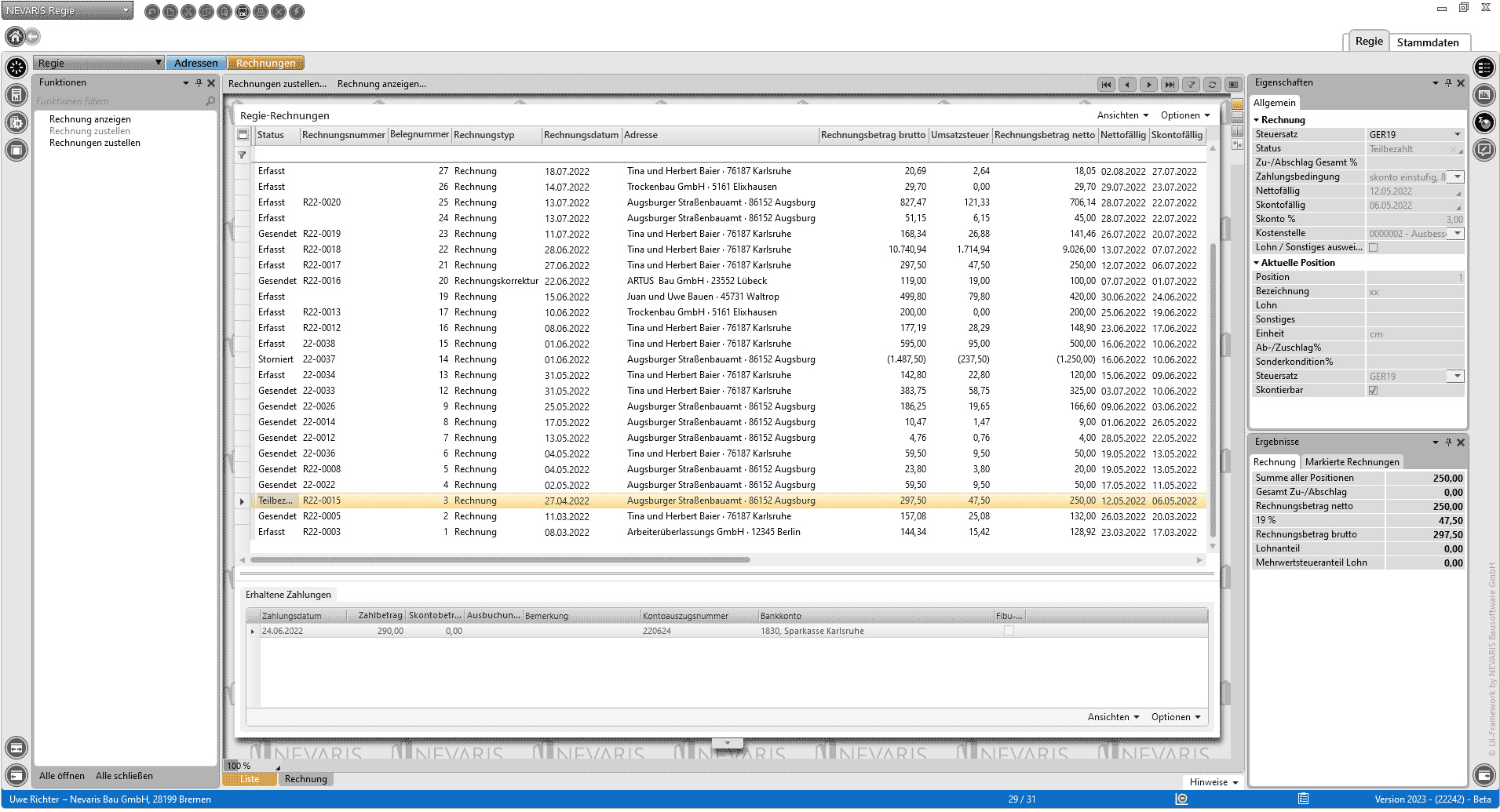Select the Markierte Rechnungen tab
Screen dimensions: 1500x812
[x=1352, y=462]
